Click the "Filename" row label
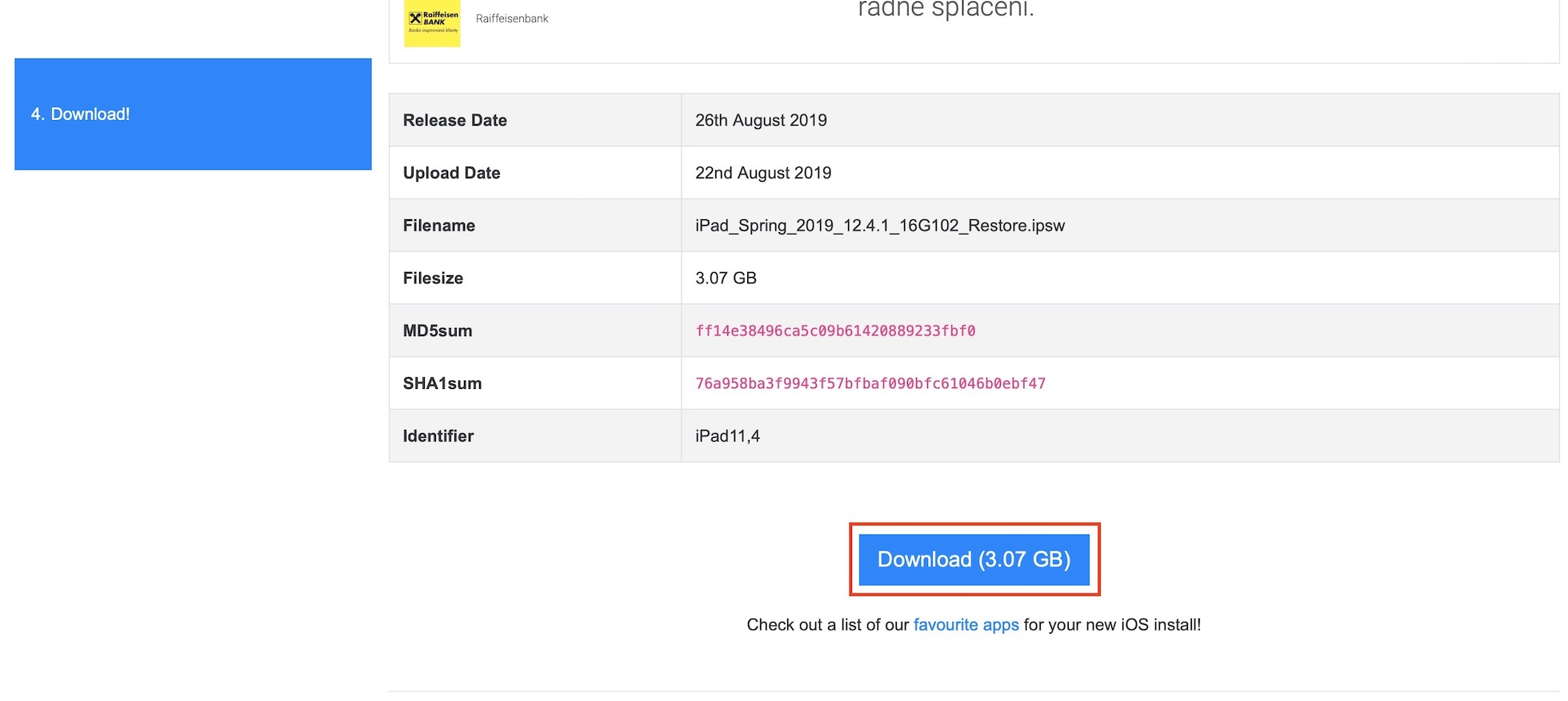1568x701 pixels. point(439,226)
